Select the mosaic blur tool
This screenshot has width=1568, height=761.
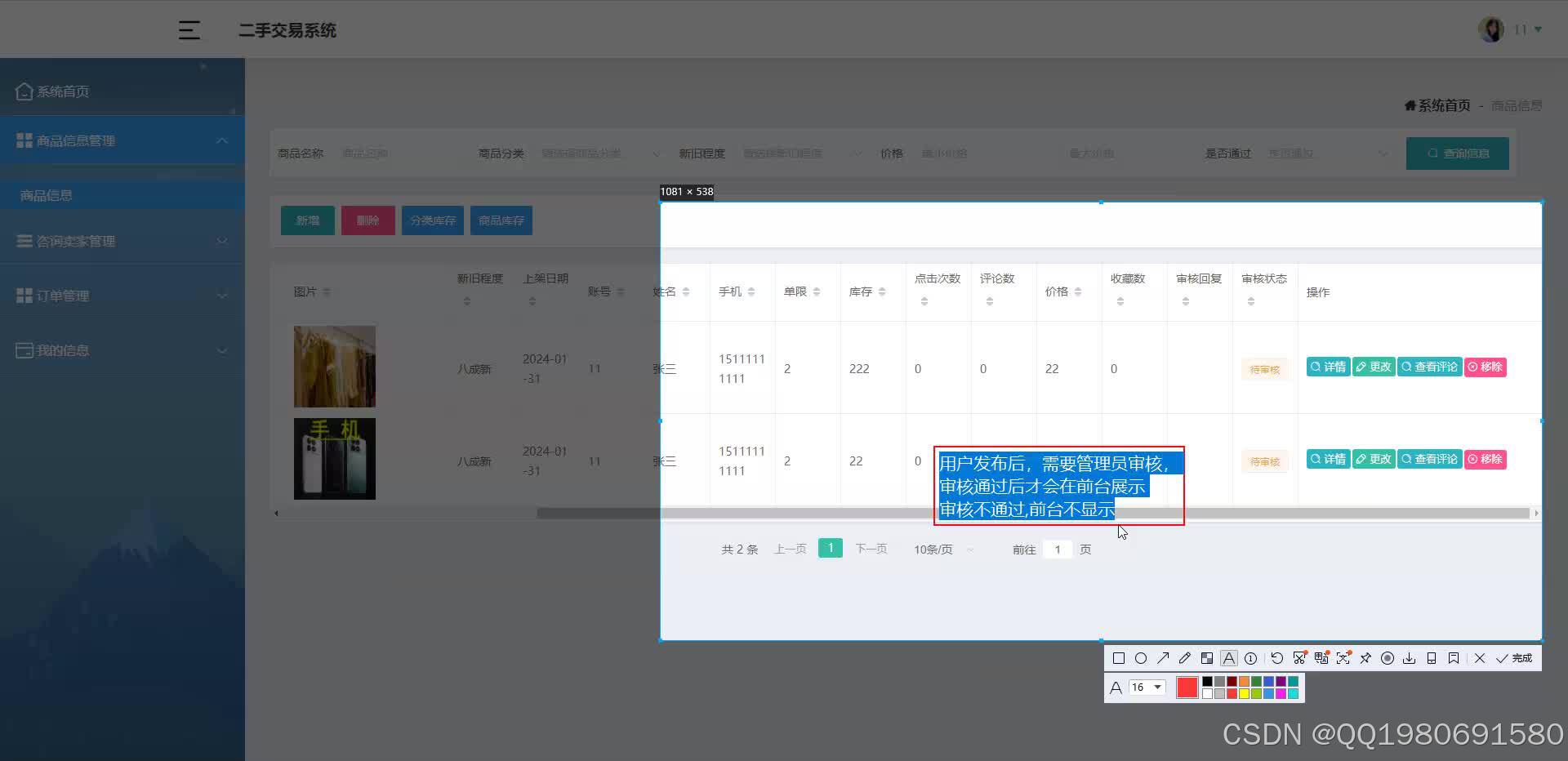(1207, 658)
